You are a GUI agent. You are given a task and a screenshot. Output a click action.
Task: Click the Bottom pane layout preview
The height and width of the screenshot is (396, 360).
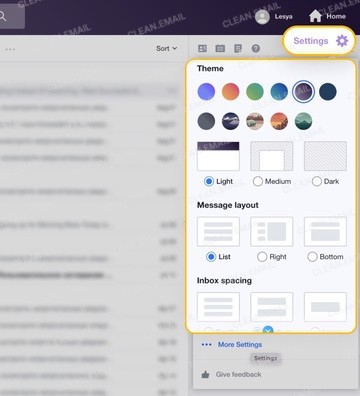point(325,232)
